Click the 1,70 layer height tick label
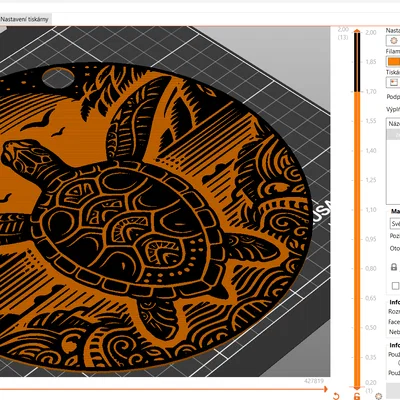 click(x=371, y=91)
